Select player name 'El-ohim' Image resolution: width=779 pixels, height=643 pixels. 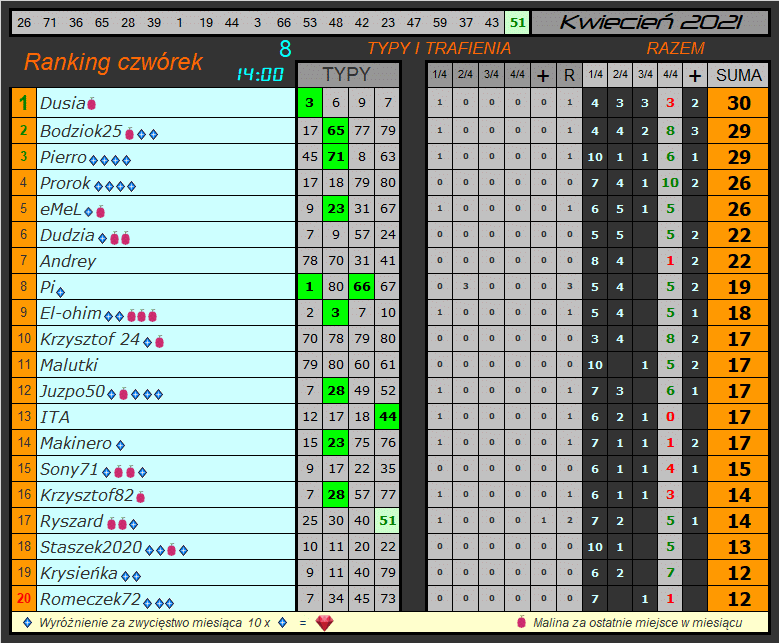tap(71, 313)
